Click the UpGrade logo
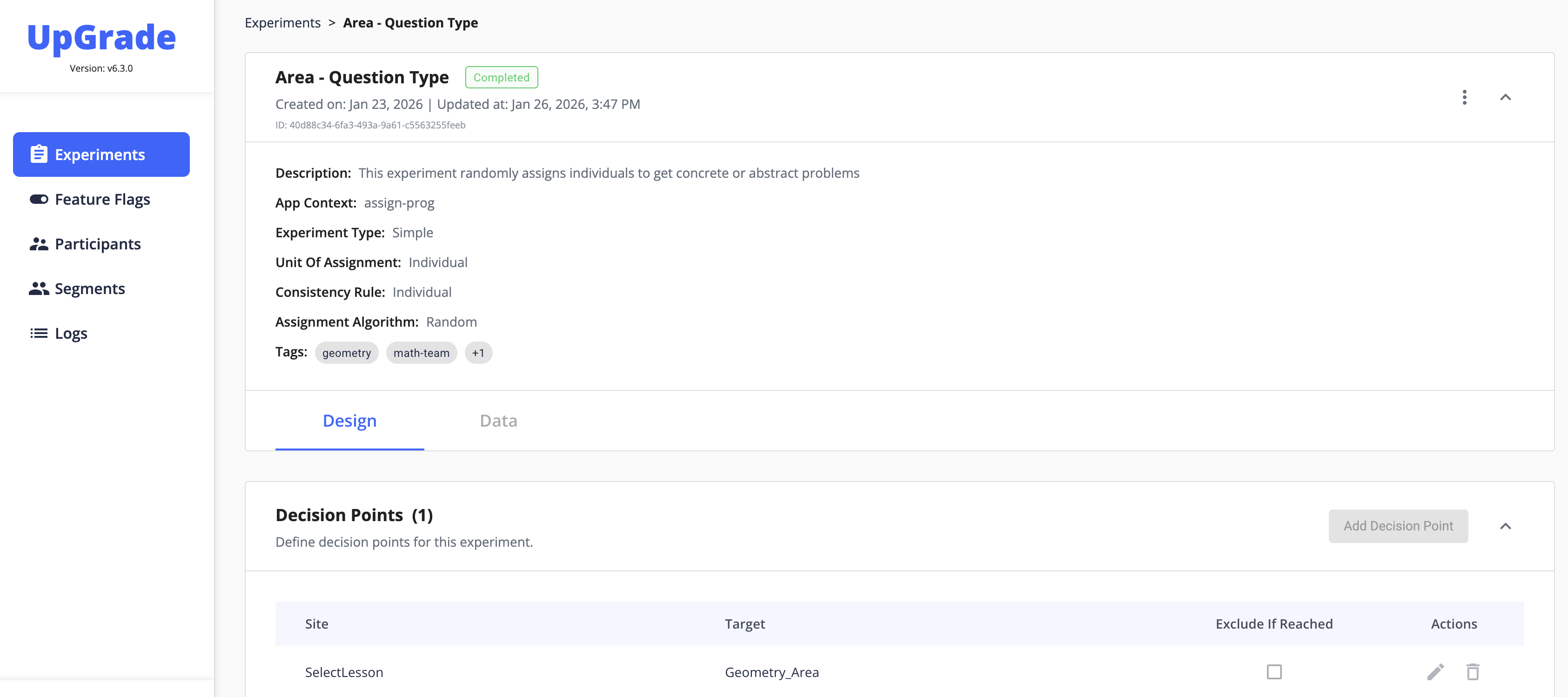This screenshot has height=697, width=1568. [101, 38]
